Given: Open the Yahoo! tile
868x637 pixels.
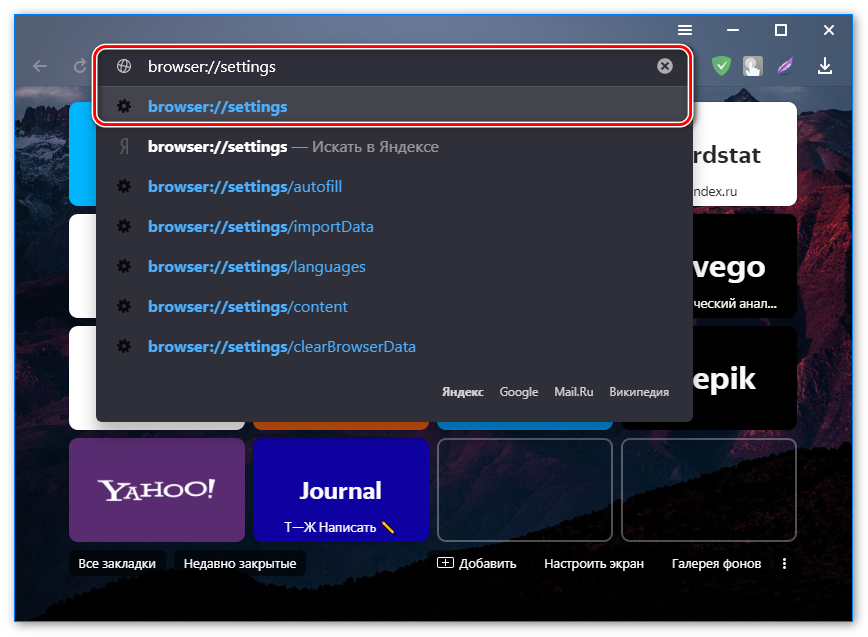Looking at the screenshot, I should [x=157, y=490].
